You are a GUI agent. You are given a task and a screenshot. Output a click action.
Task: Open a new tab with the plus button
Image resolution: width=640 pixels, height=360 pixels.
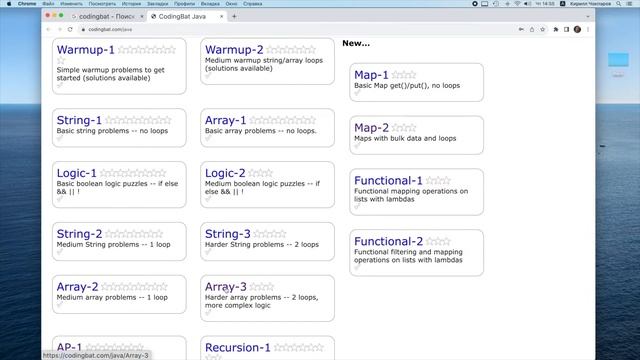[x=234, y=16]
